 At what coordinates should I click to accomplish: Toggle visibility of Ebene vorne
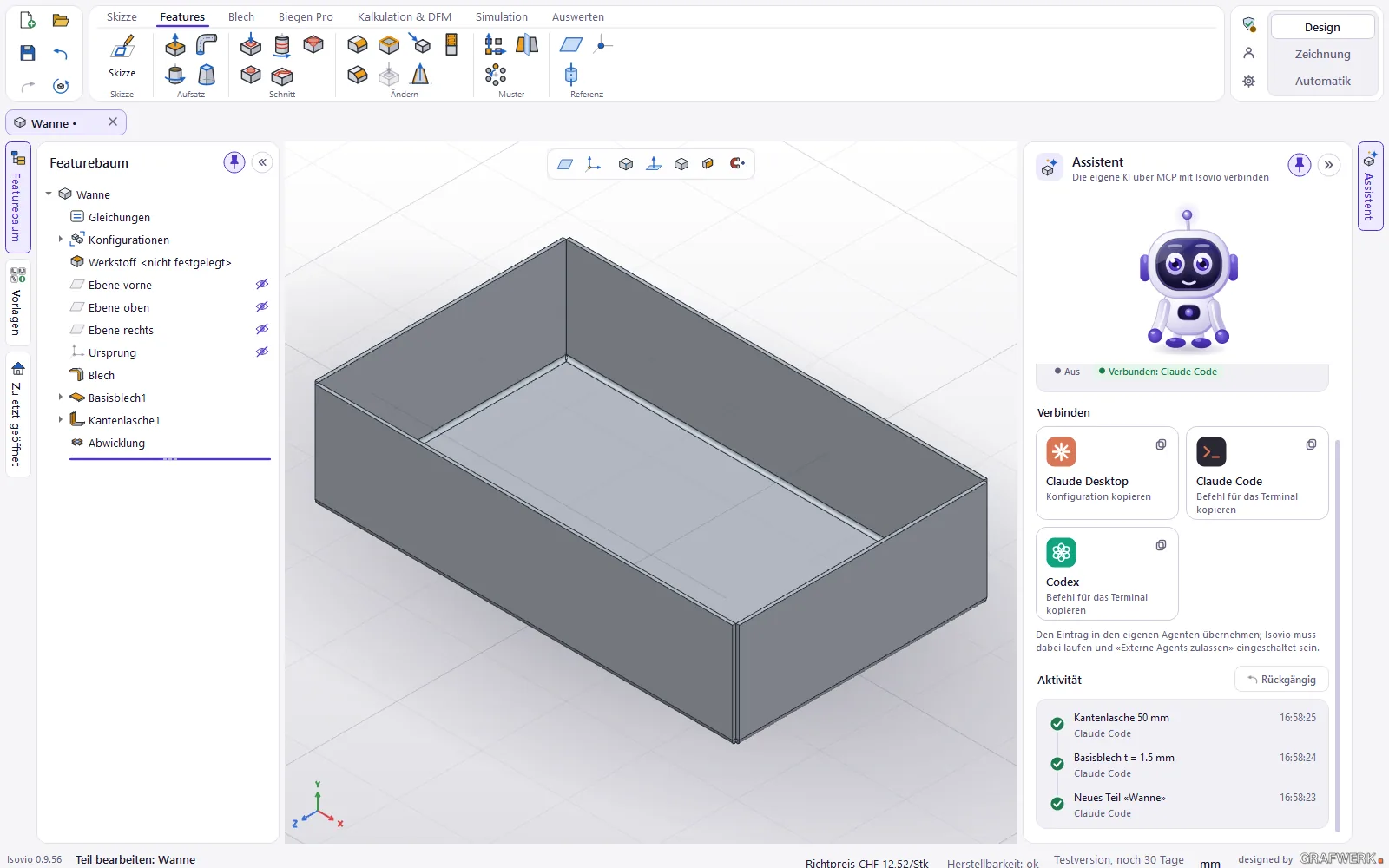(261, 285)
